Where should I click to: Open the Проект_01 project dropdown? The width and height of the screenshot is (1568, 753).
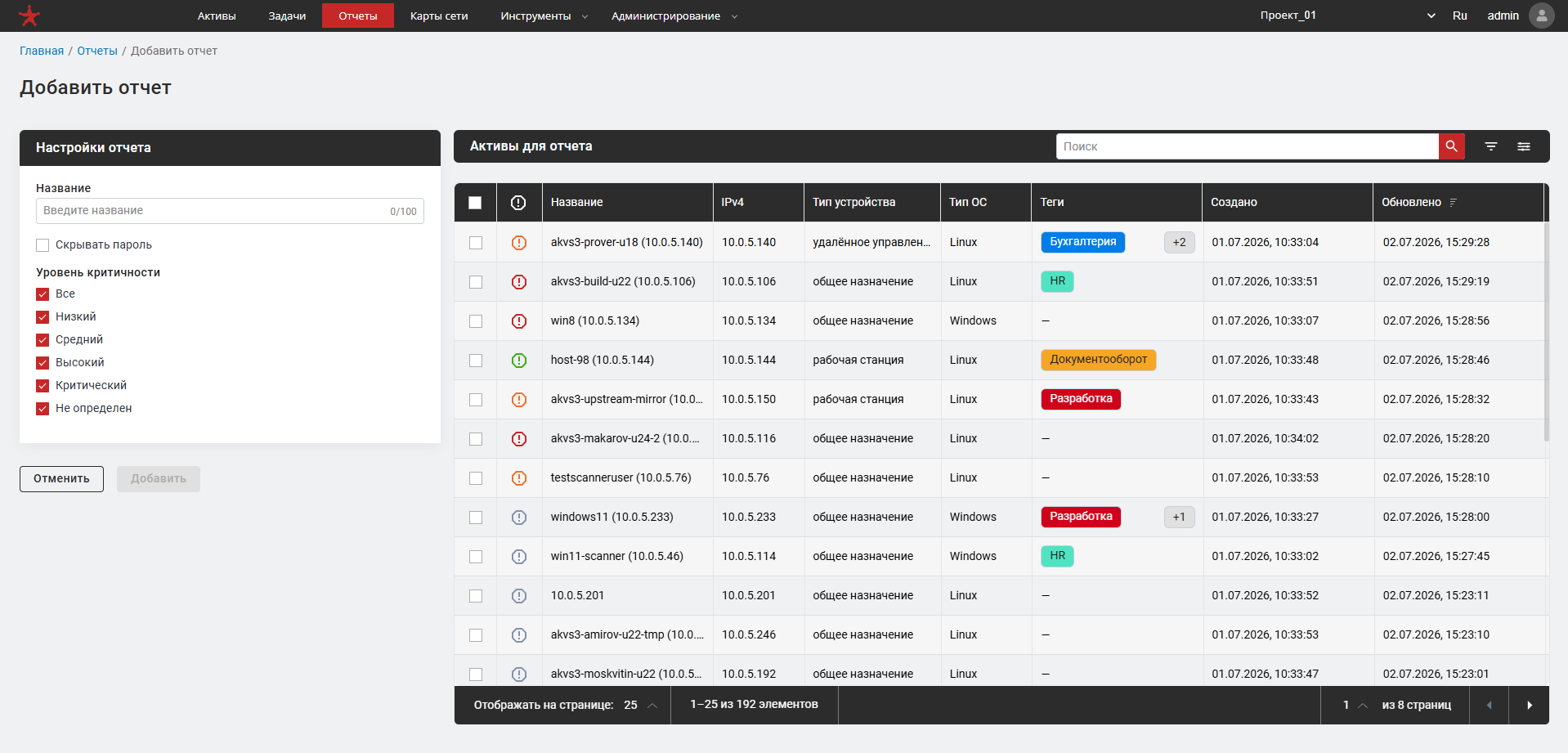tap(1347, 16)
